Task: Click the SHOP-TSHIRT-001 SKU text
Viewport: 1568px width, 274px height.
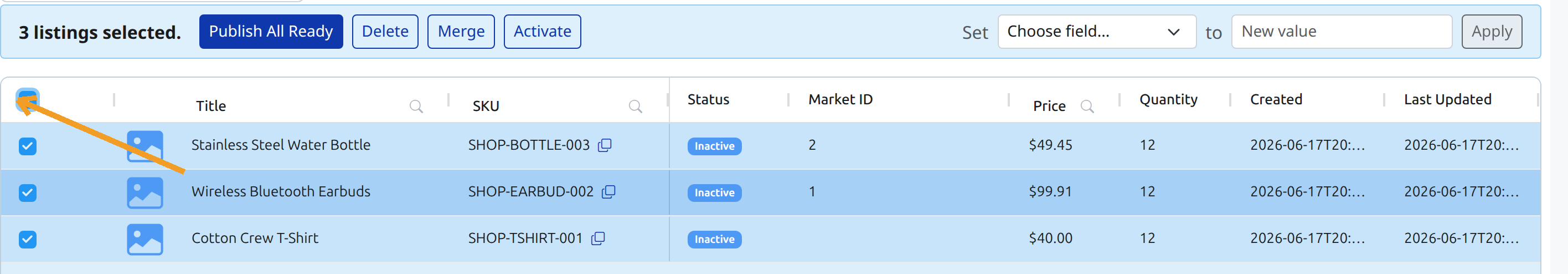Action: pos(525,238)
